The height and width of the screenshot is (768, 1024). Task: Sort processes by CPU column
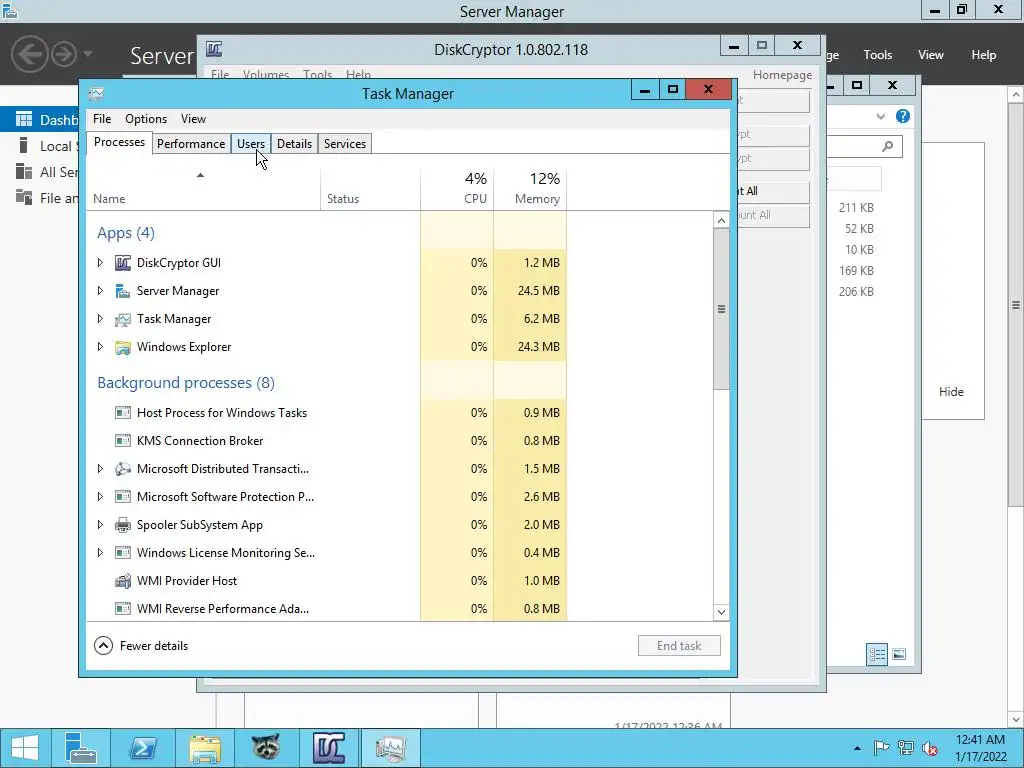click(x=457, y=189)
